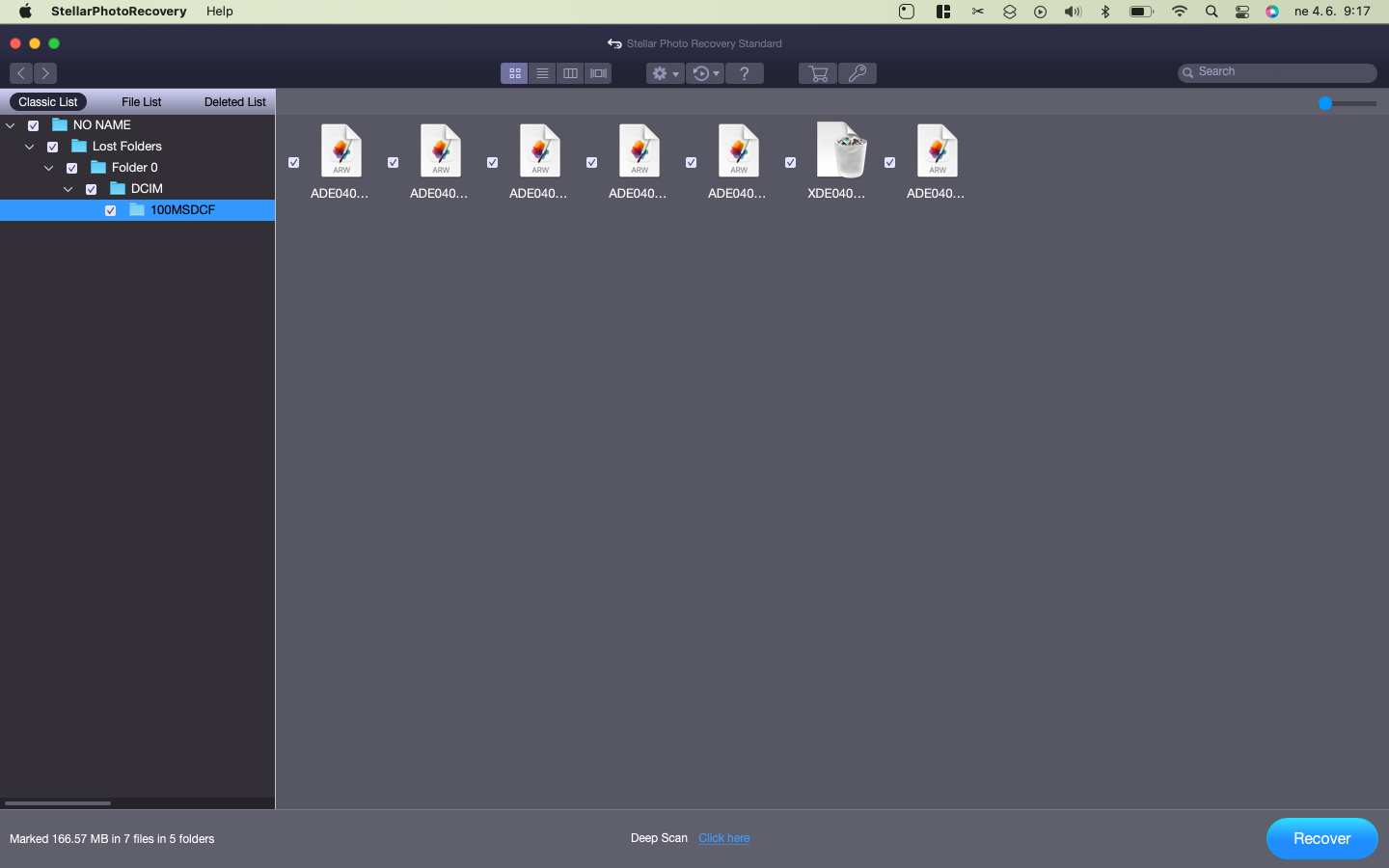Switch to the cover flow view

598,73
